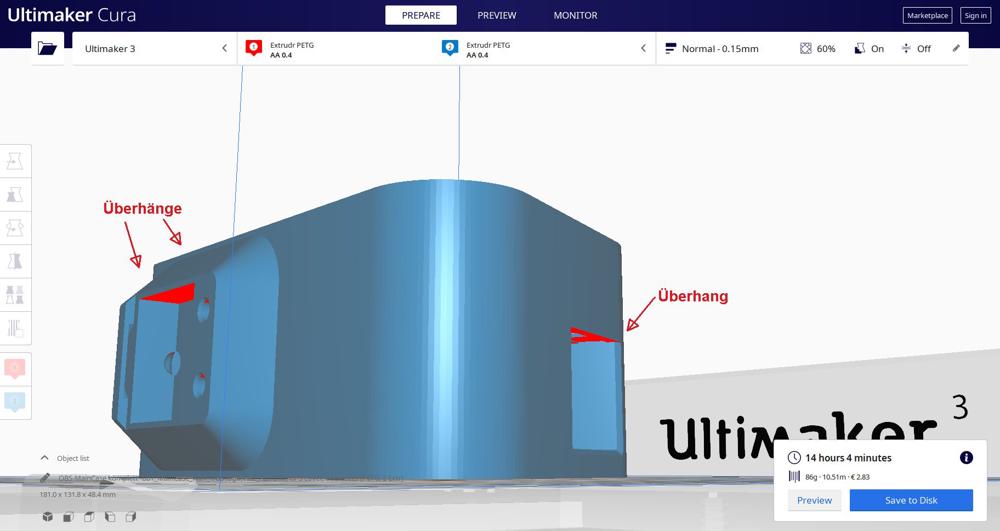
Task: Expand the material configuration selector arrow
Action: coord(643,48)
